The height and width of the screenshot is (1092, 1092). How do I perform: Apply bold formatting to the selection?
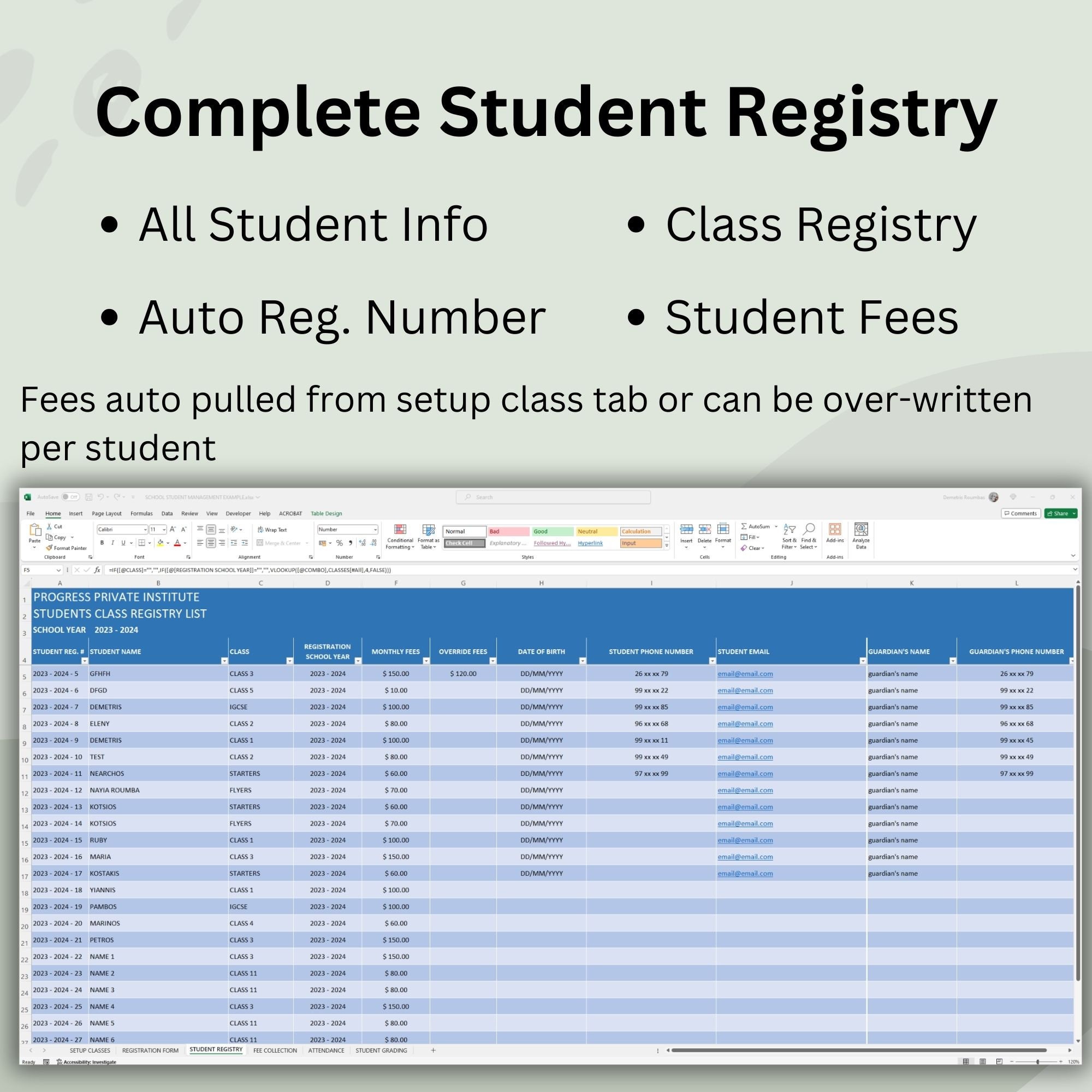tap(102, 543)
